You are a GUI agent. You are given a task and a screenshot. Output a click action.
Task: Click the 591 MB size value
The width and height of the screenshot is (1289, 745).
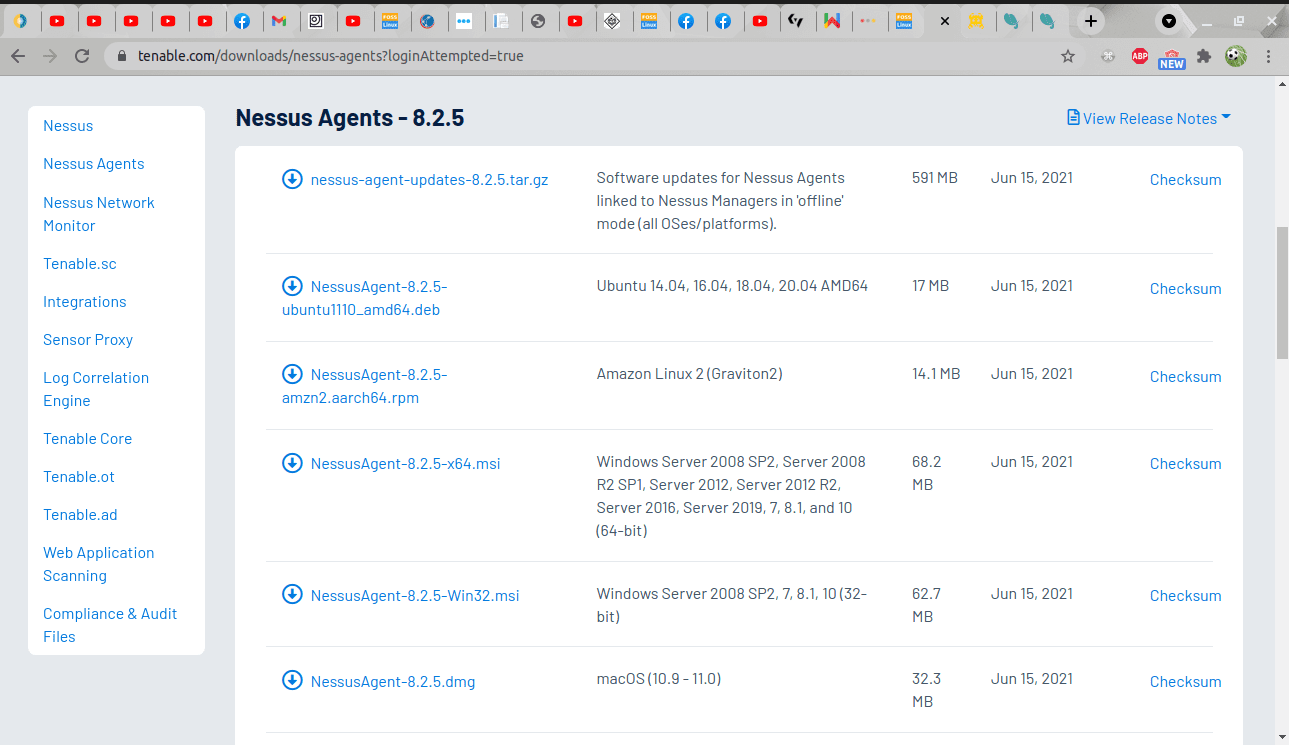935,178
